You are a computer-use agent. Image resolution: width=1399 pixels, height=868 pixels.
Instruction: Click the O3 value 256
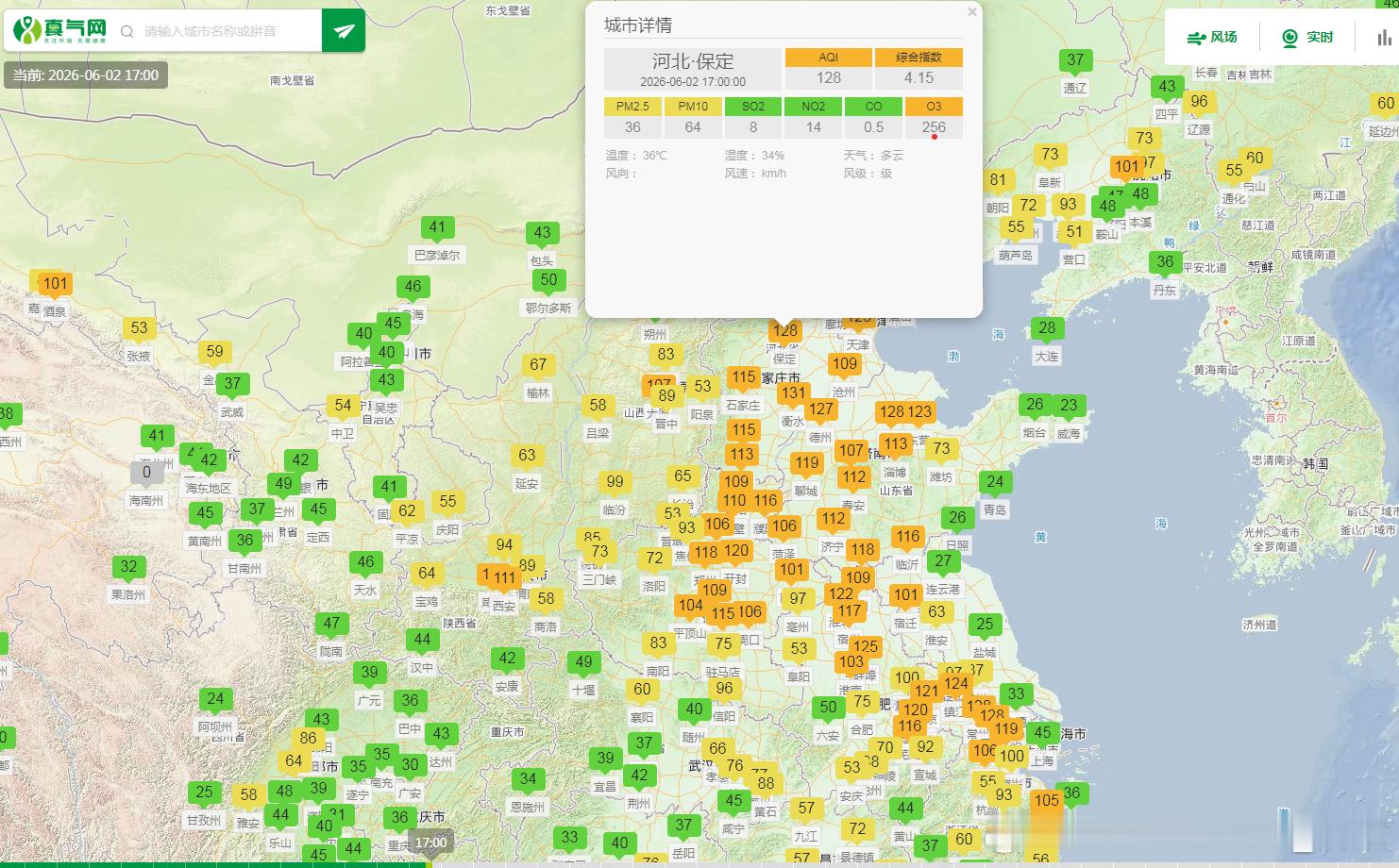(x=934, y=127)
